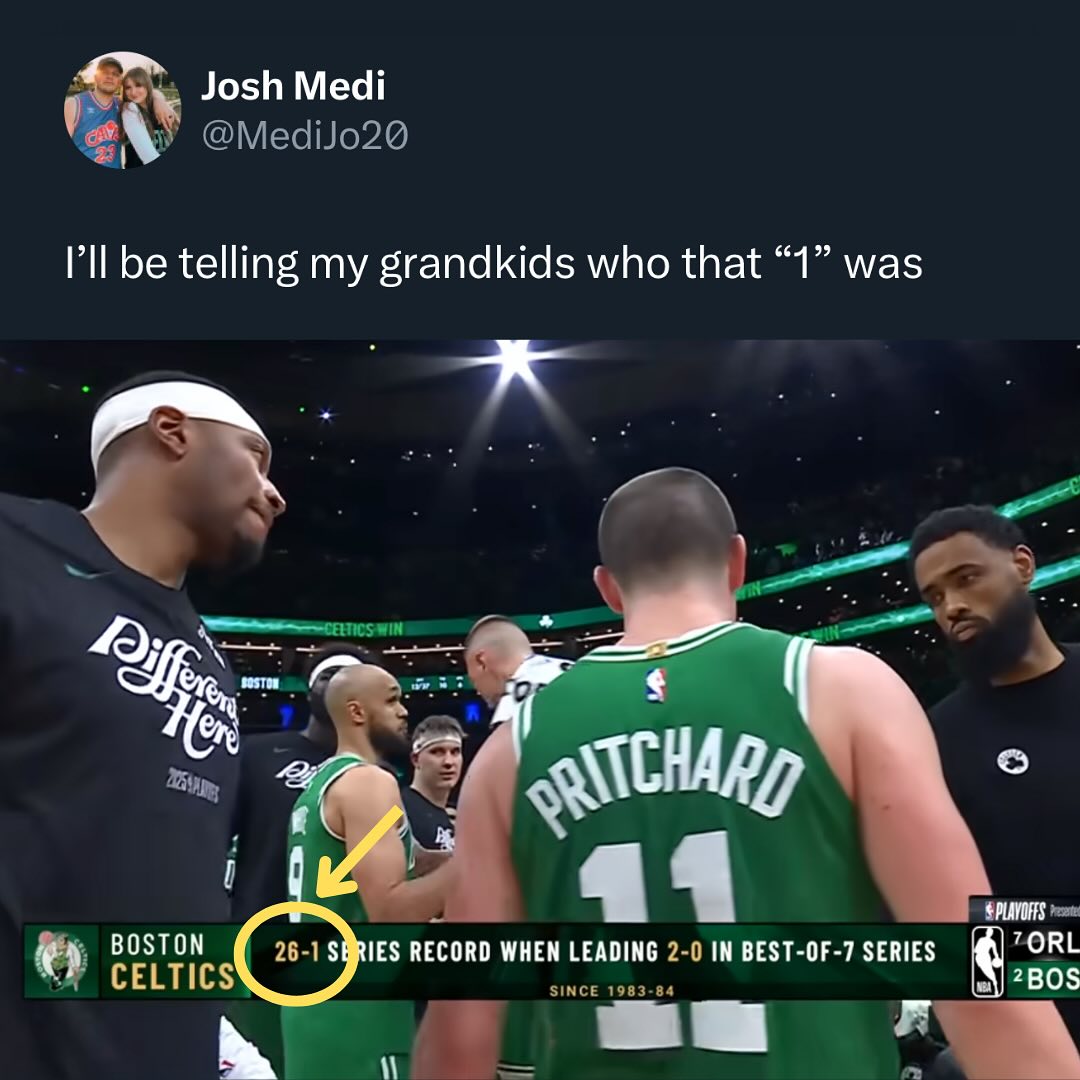Click the PRITCHARD name on the jersey

(x=665, y=782)
